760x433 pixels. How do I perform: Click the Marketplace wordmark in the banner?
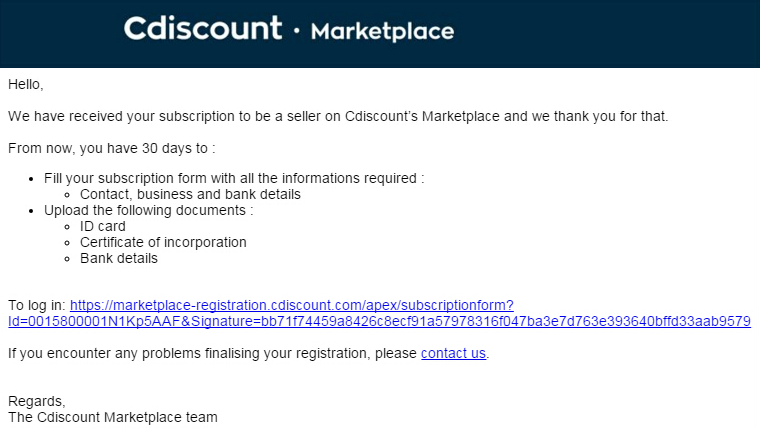(382, 32)
